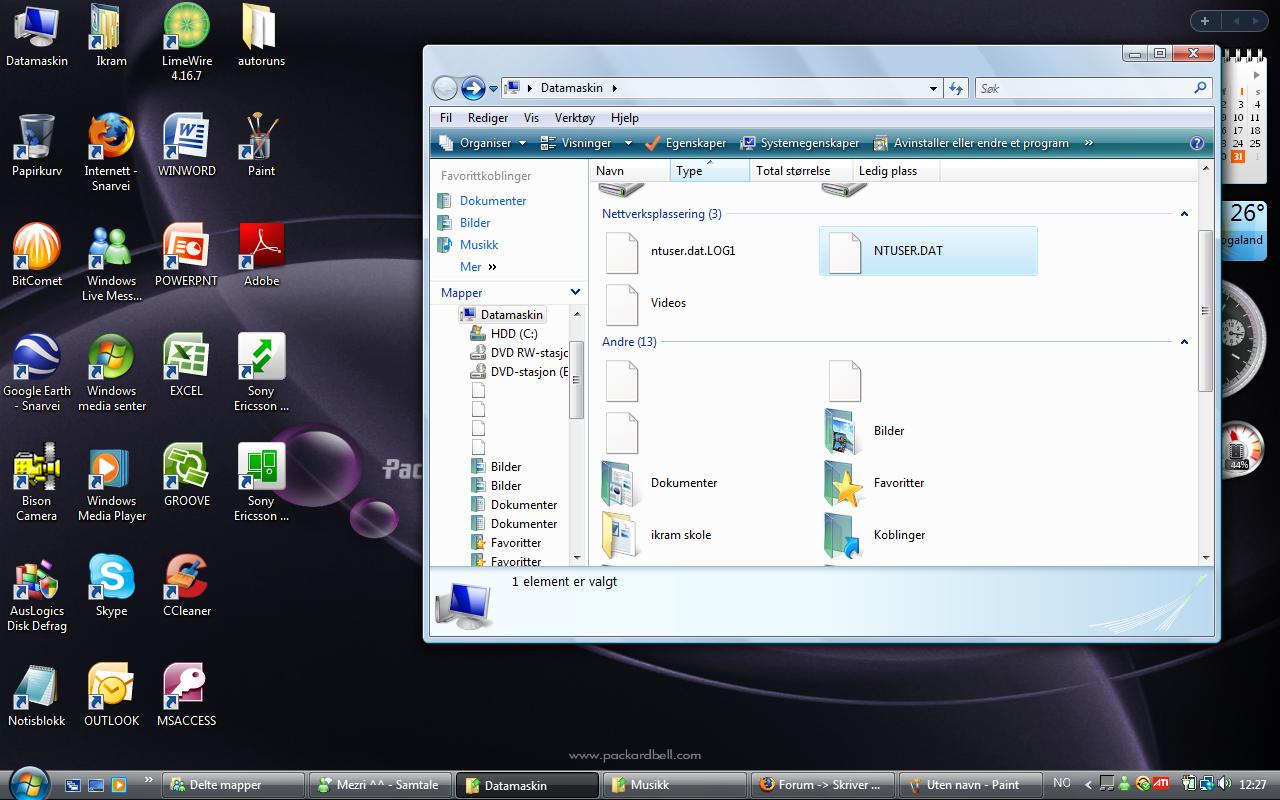The image size is (1280, 800).
Task: Click Avinstaller eller endre et program
Action: pos(972,143)
